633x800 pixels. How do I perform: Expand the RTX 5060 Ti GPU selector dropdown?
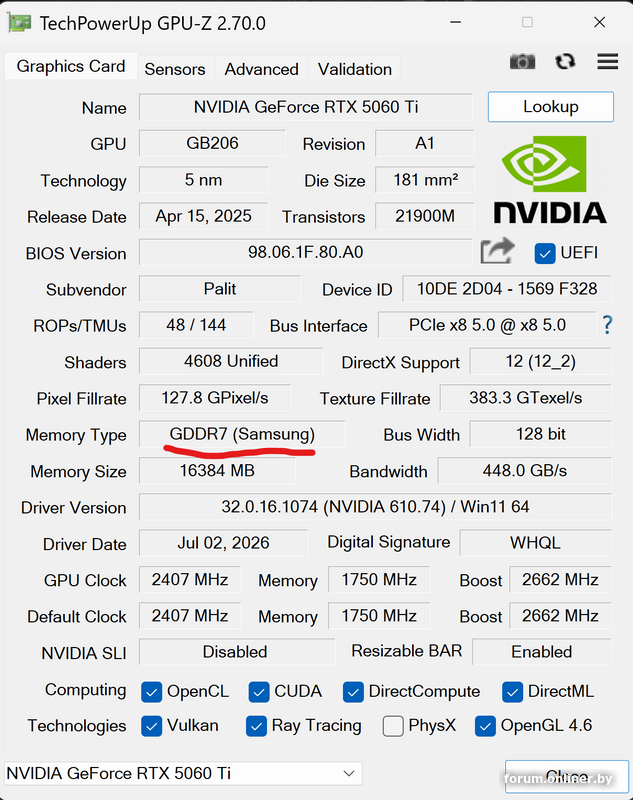coord(183,773)
